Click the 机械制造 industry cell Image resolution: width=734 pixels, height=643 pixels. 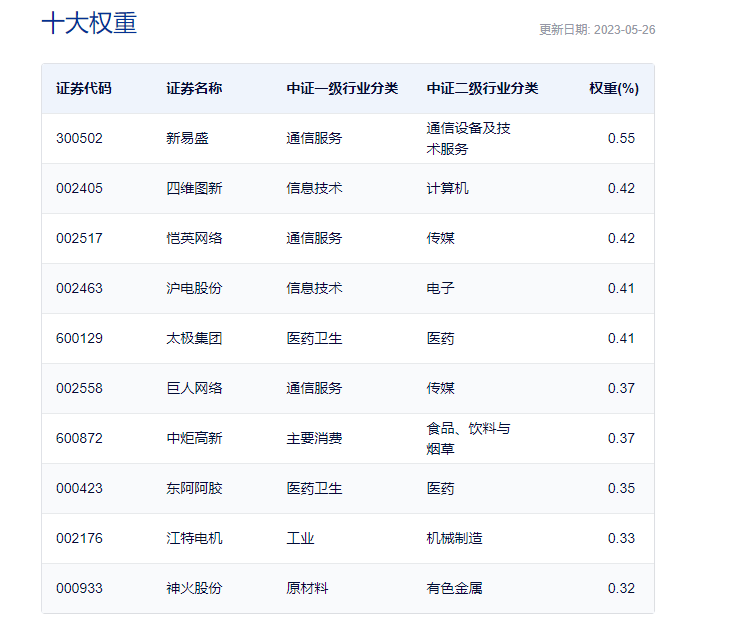point(455,539)
